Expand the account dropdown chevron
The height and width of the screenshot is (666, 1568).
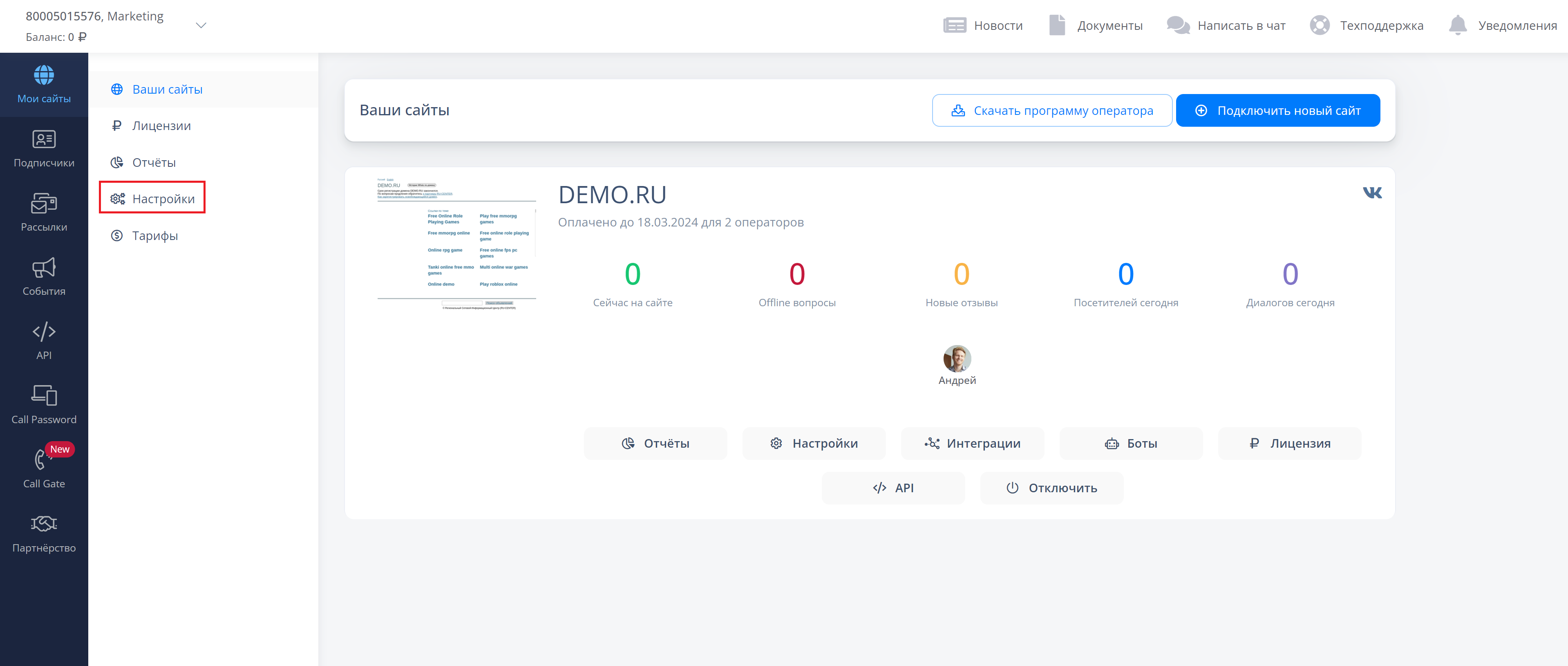tap(201, 26)
